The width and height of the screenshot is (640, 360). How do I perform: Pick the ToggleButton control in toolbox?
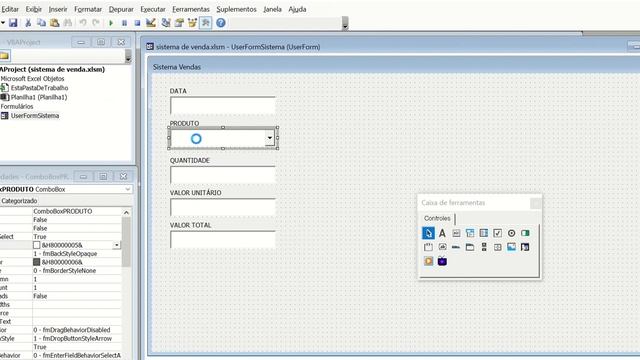click(x=525, y=233)
